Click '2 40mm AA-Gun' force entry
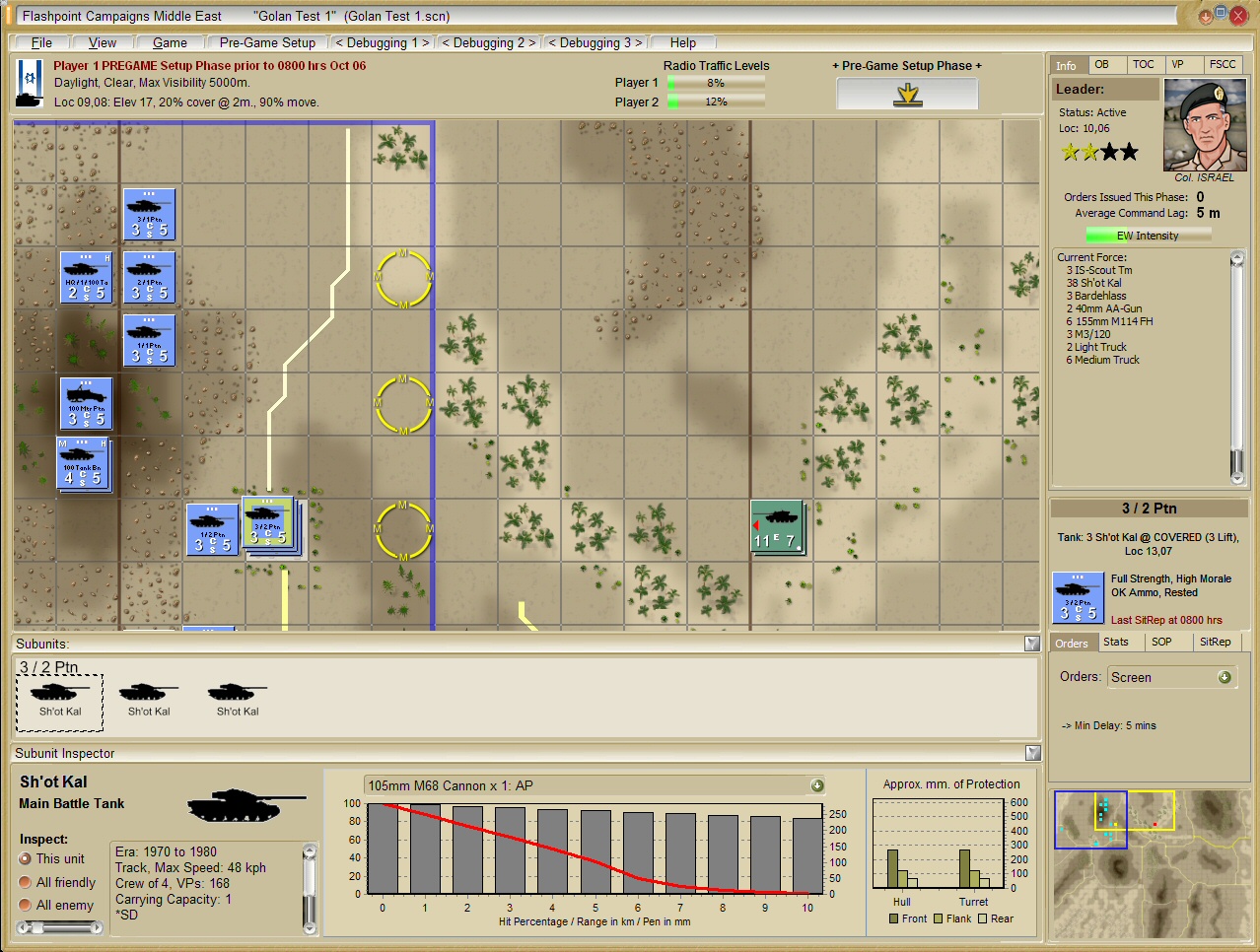 tap(1104, 308)
